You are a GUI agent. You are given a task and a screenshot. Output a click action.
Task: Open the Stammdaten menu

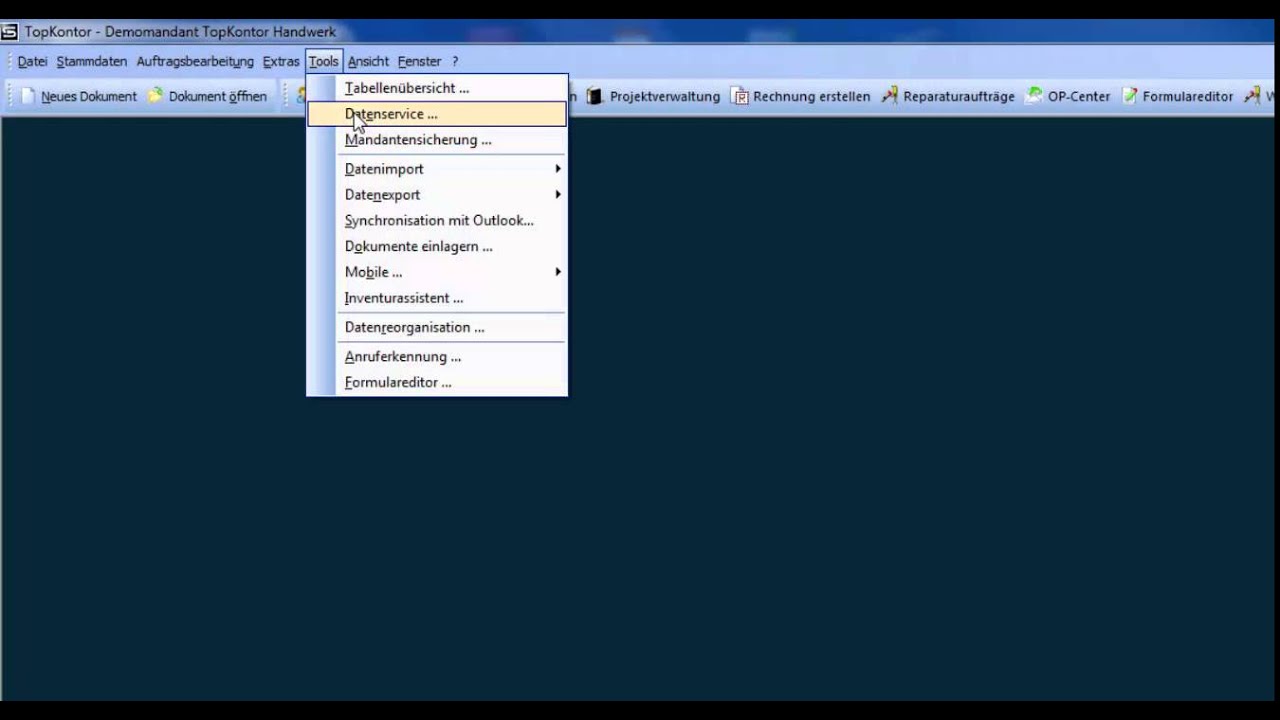tap(92, 61)
